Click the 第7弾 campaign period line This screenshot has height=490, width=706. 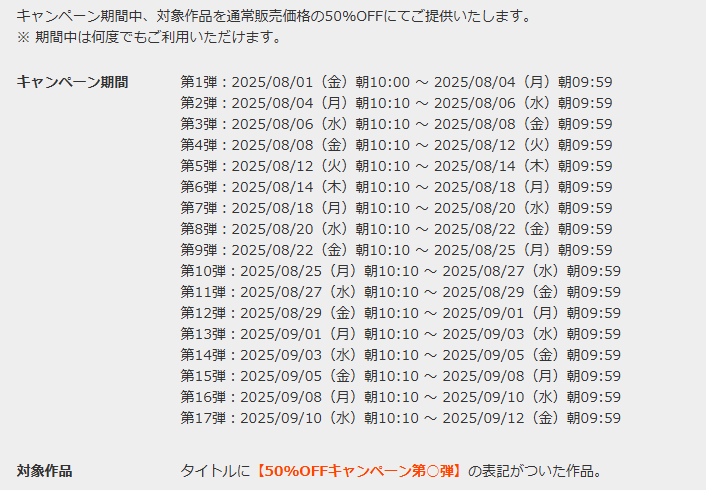tap(396, 208)
